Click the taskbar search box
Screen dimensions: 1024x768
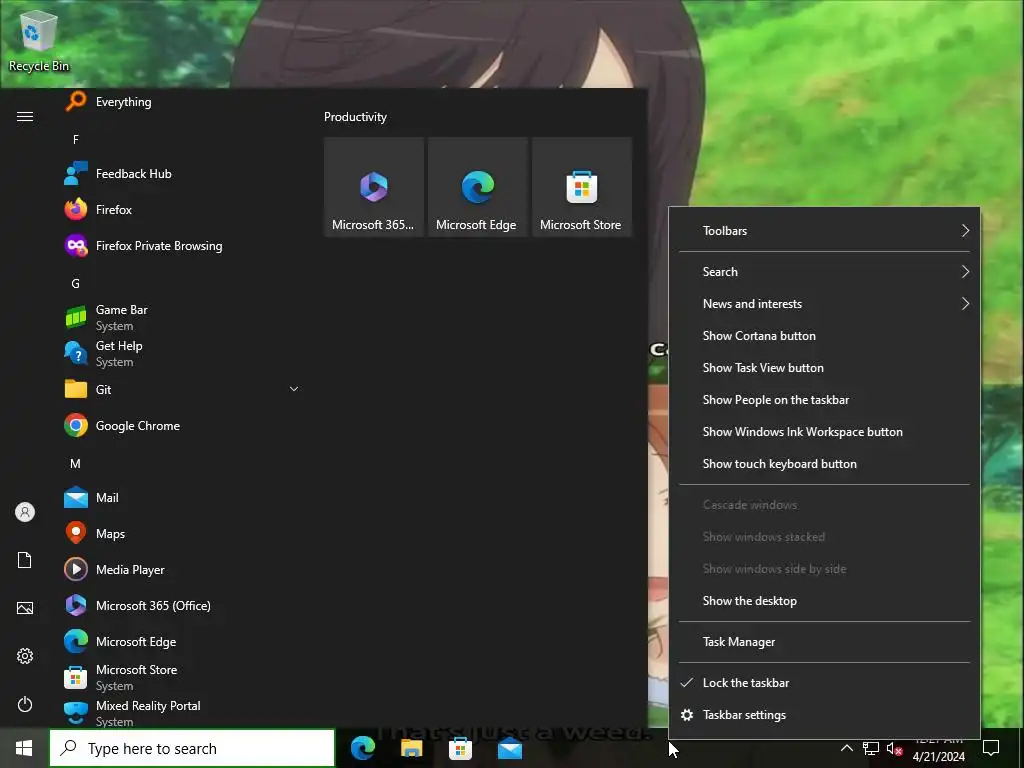tap(192, 748)
